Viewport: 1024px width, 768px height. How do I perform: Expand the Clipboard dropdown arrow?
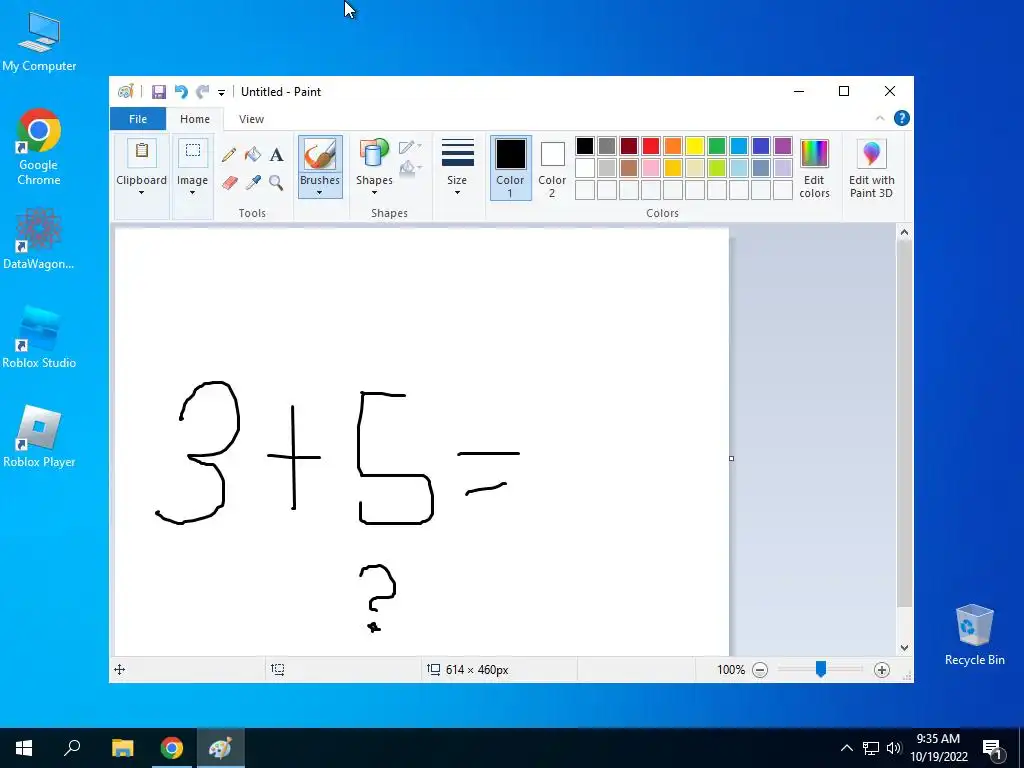(141, 193)
